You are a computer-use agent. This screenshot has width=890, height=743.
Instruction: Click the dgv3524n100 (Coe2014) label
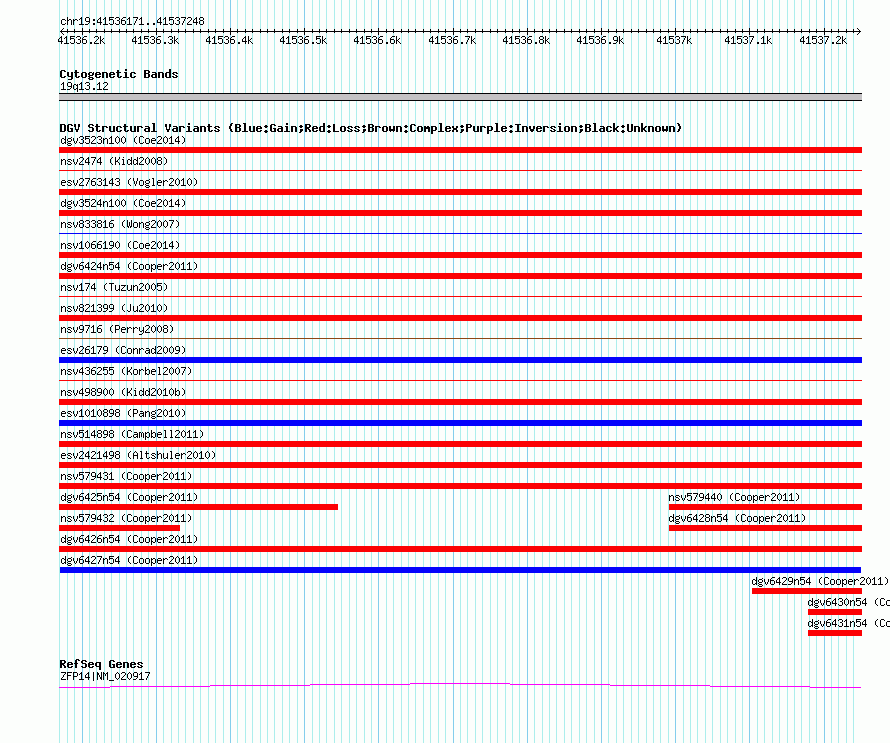pos(123,203)
